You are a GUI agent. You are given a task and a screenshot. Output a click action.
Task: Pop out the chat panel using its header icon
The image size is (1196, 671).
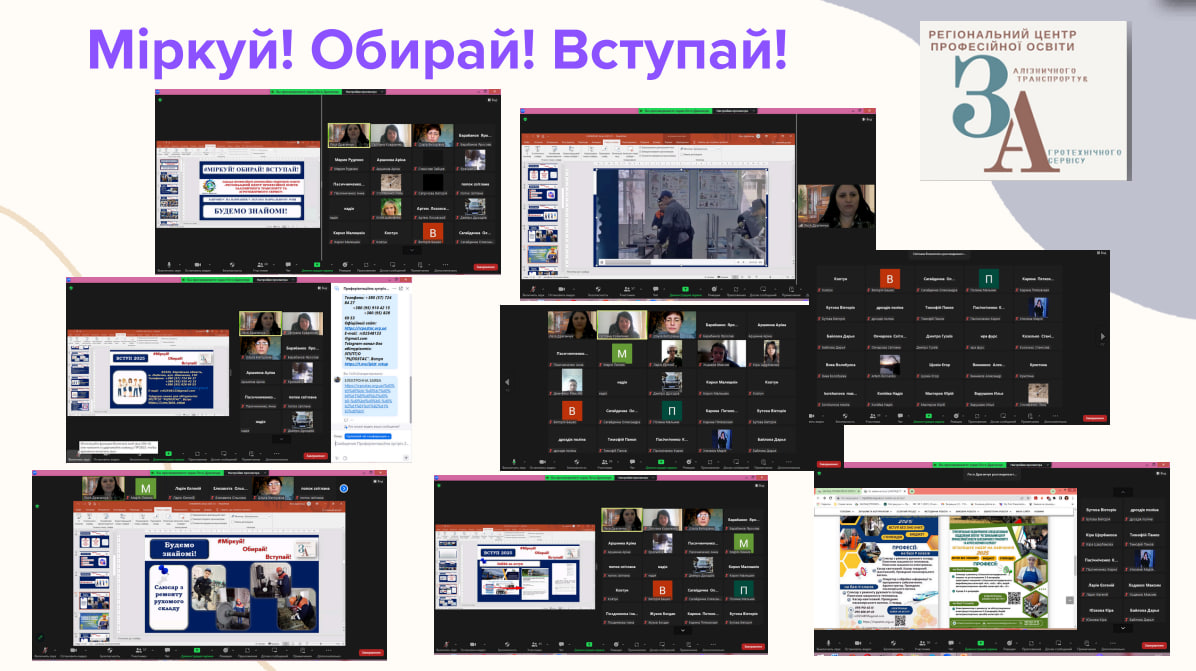point(400,289)
